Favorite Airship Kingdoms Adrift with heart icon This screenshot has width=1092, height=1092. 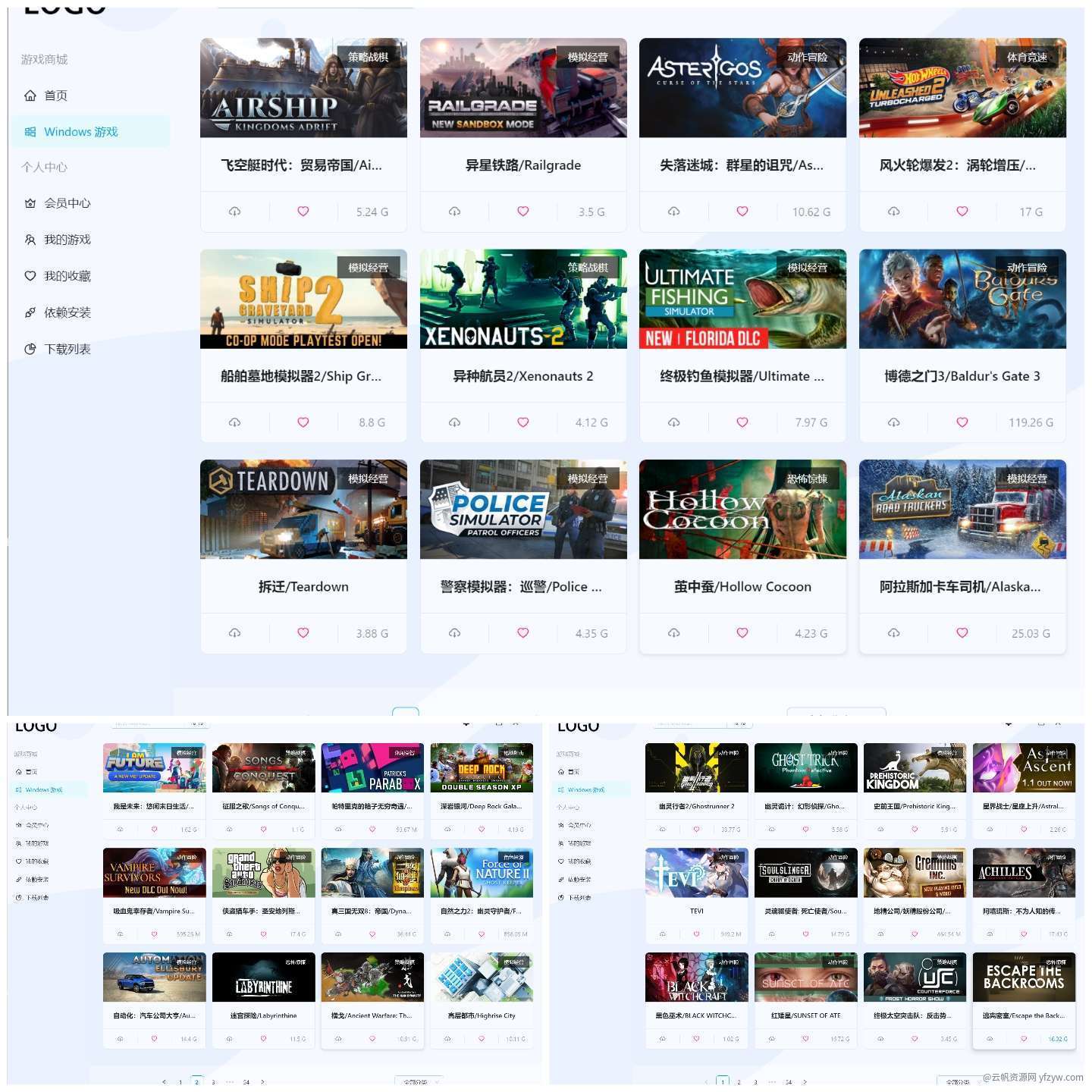tap(303, 212)
